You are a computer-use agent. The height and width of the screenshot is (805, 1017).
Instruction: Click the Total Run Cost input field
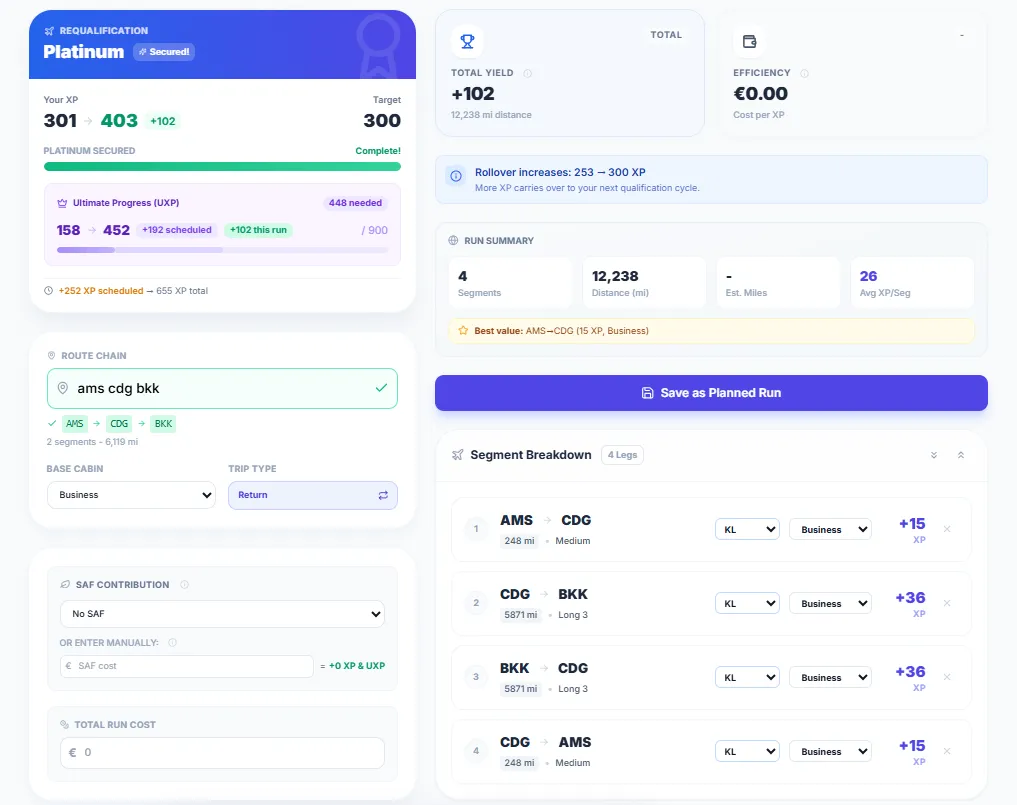point(222,753)
